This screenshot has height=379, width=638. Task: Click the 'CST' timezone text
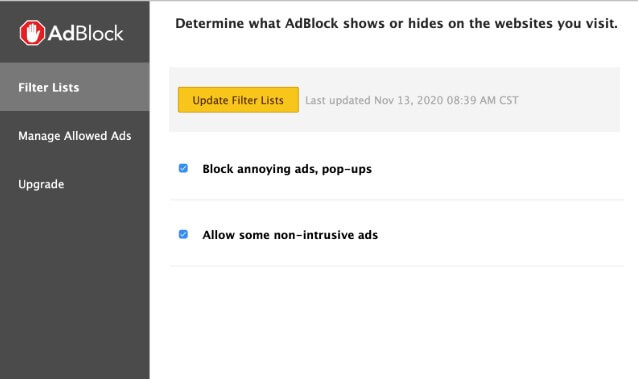tap(509, 100)
